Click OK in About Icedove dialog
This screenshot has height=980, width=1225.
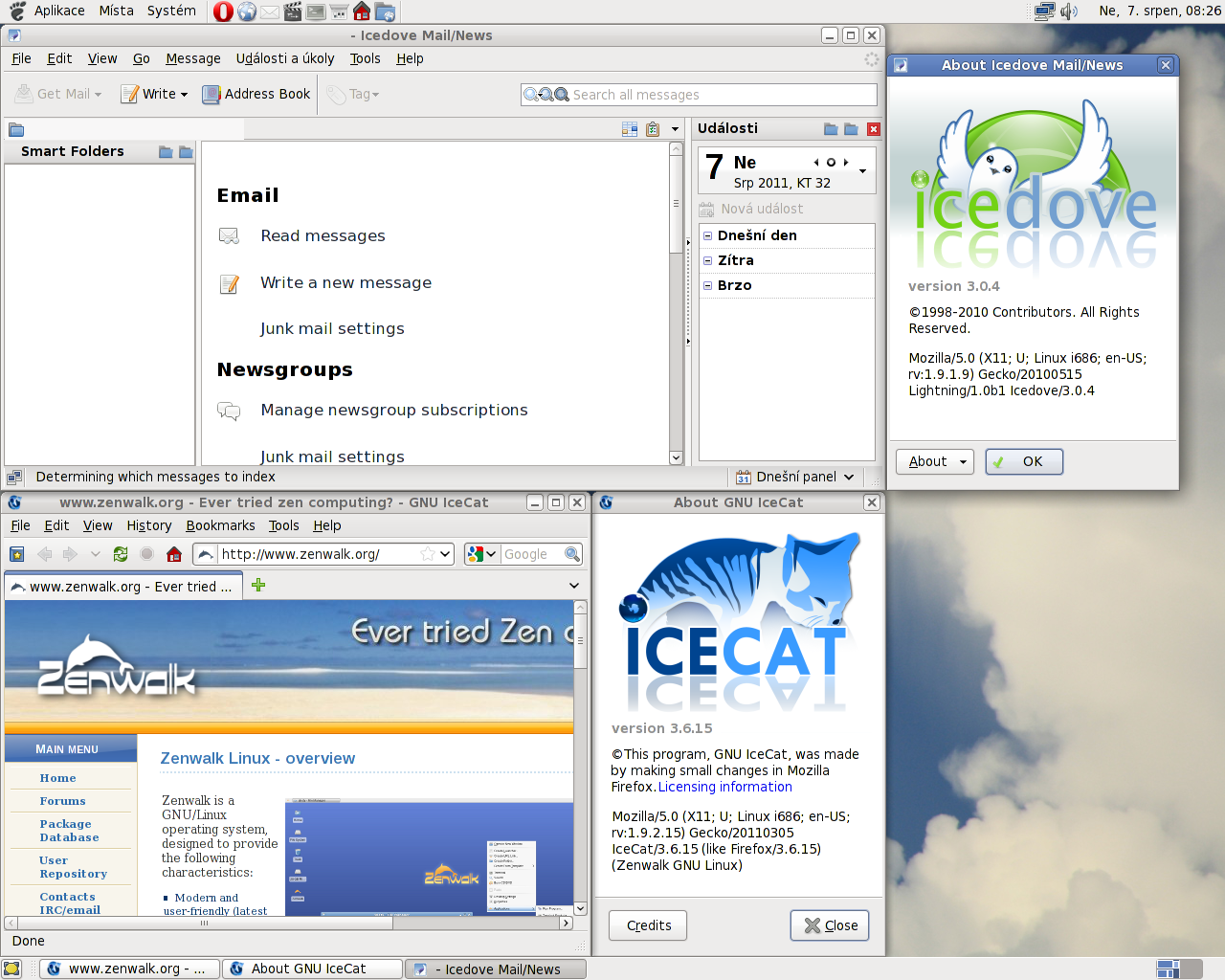click(x=1024, y=461)
